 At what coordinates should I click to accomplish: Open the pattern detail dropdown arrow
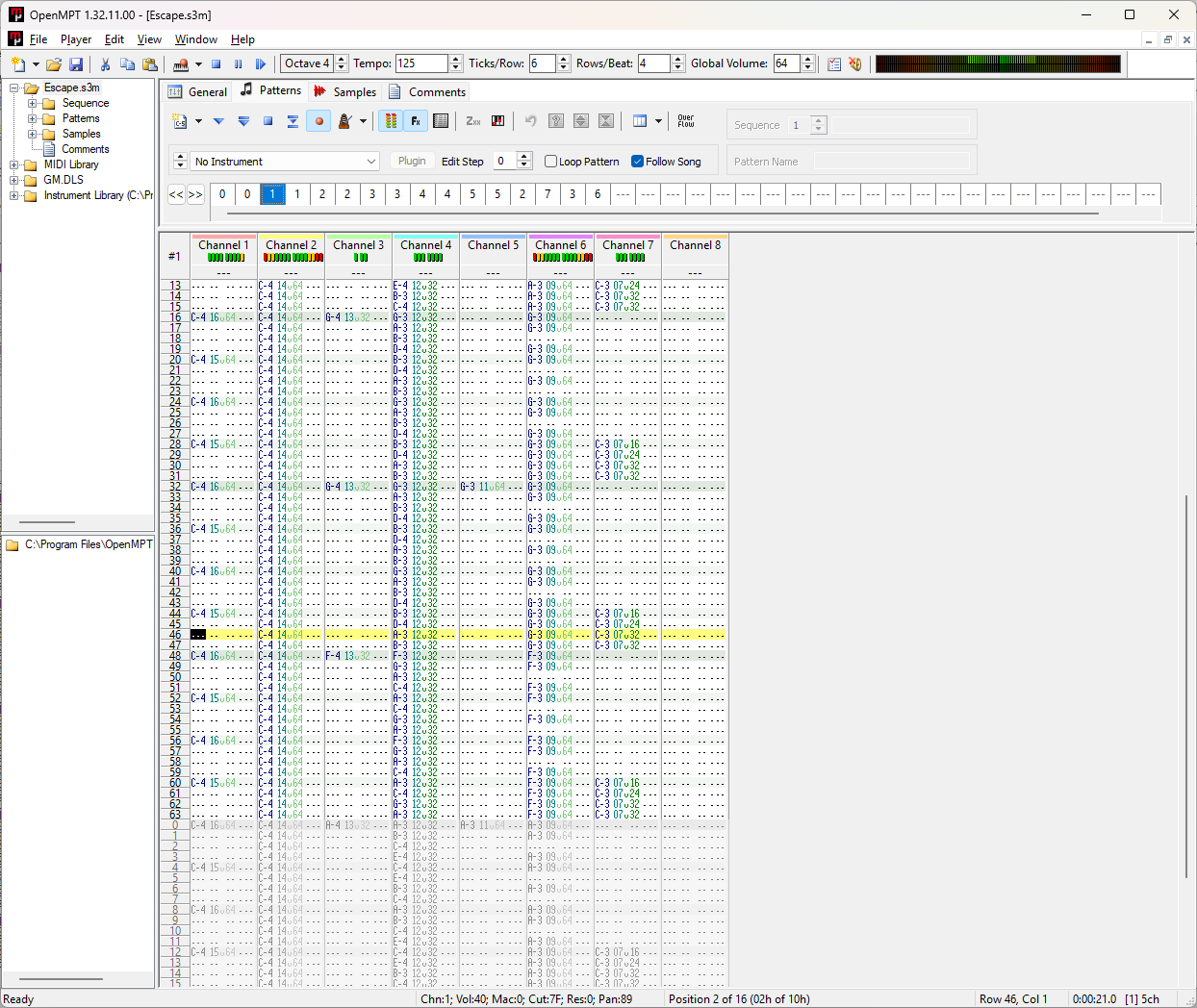pyautogui.click(x=658, y=121)
